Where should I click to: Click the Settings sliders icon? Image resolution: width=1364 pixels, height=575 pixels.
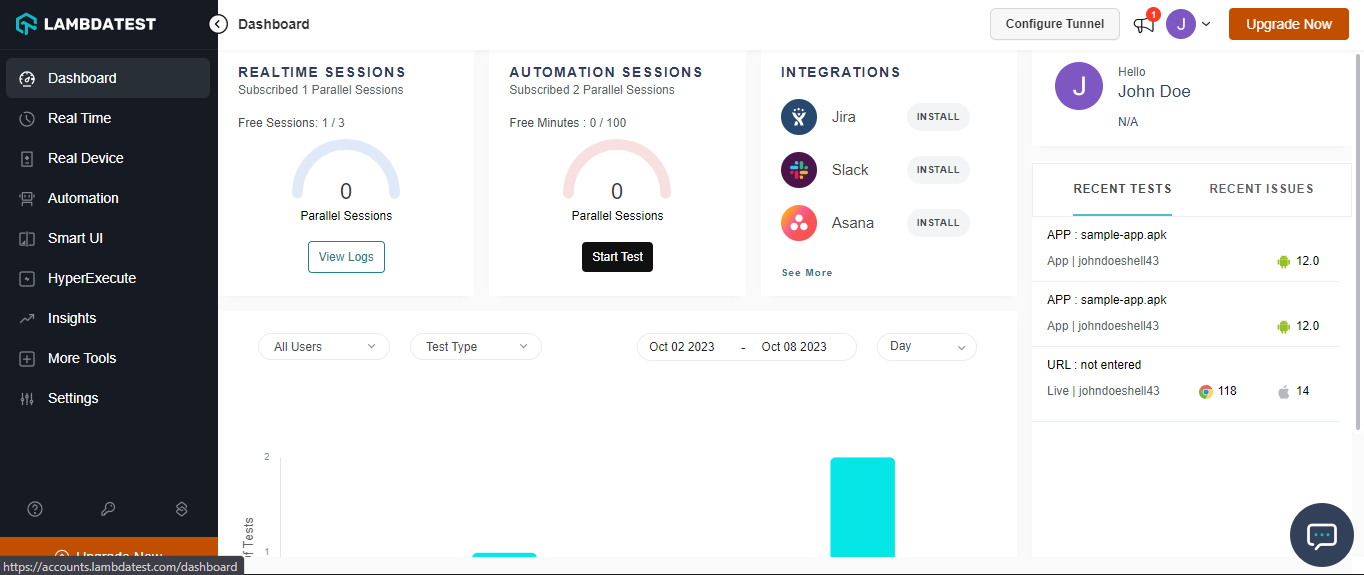pos(28,398)
